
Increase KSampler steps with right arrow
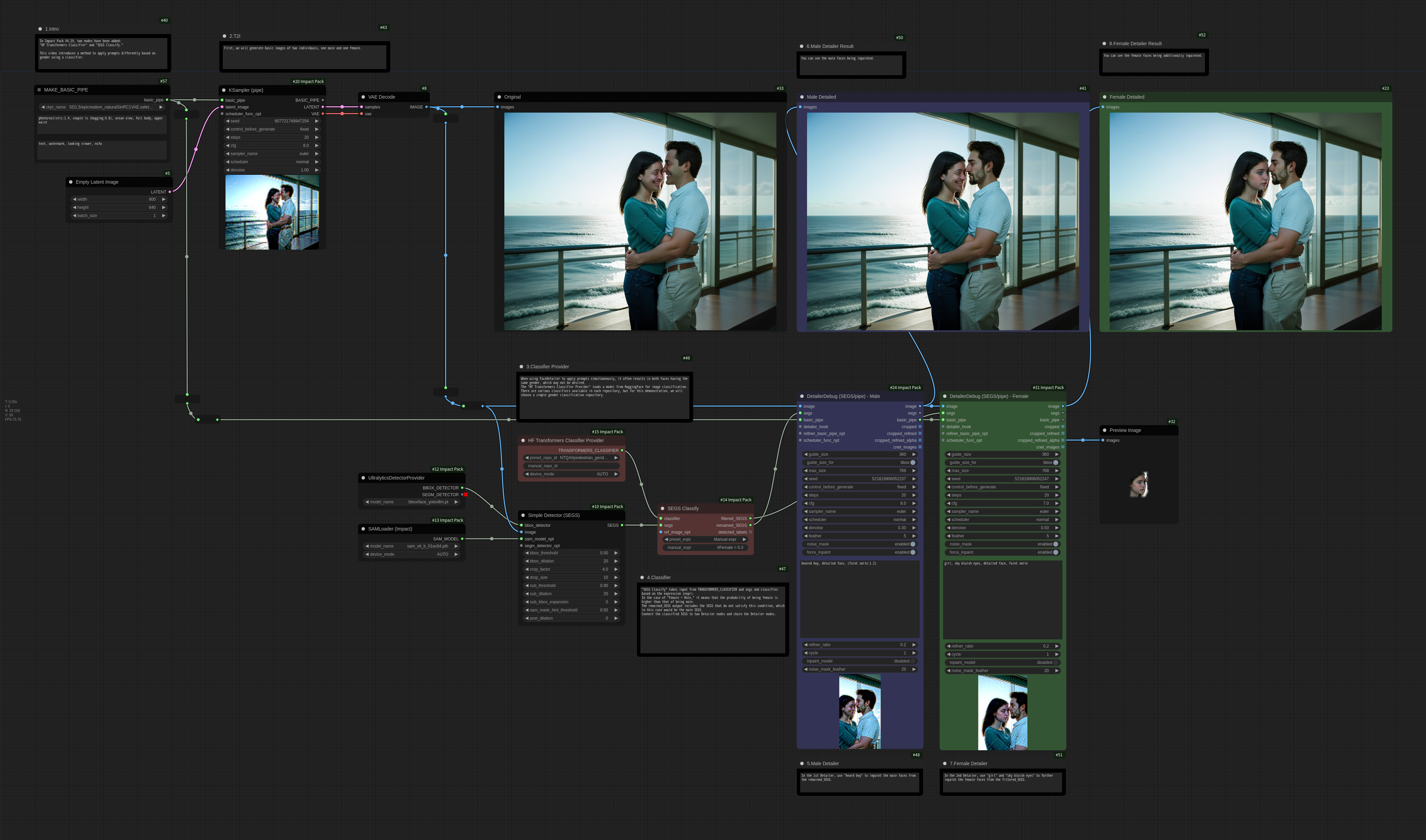click(x=316, y=137)
